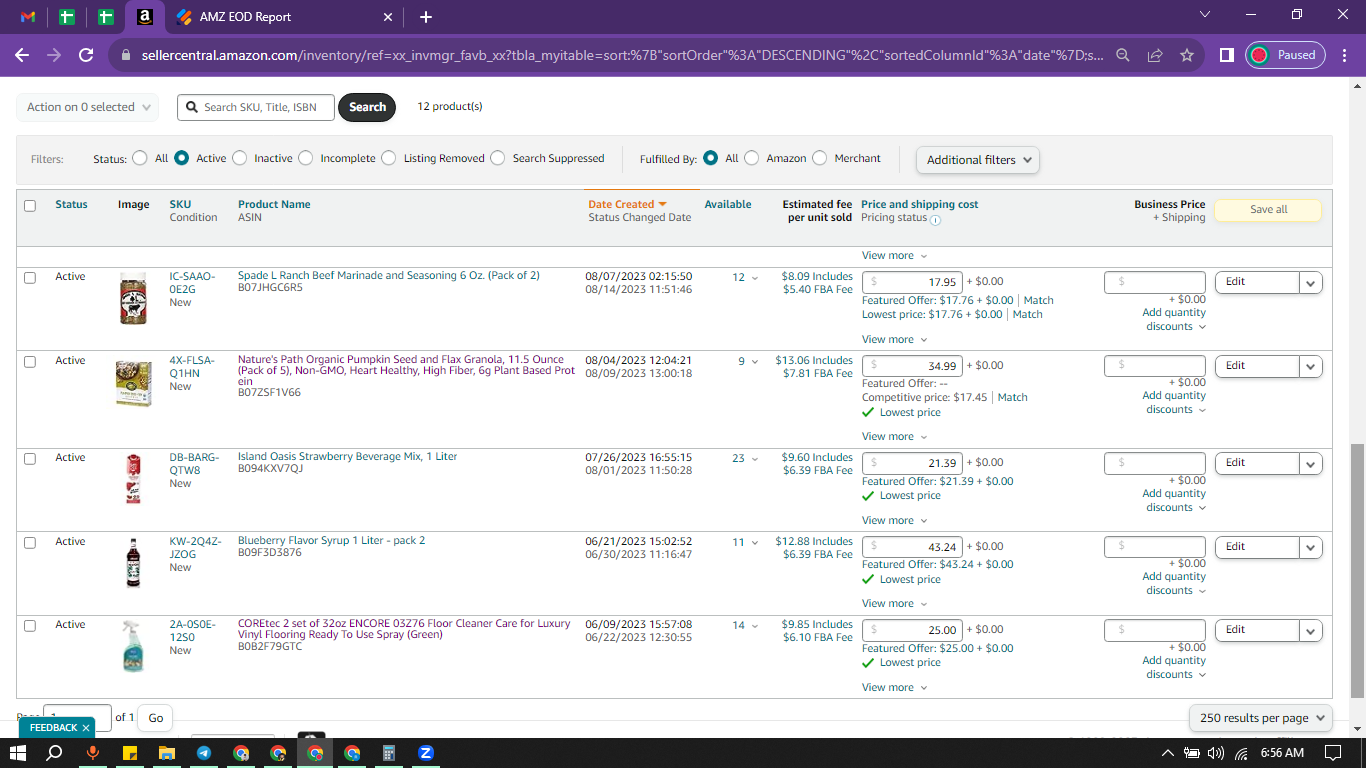Viewport: 1366px width, 768px height.
Task: Filter by Listing Removed status
Action: (x=389, y=158)
